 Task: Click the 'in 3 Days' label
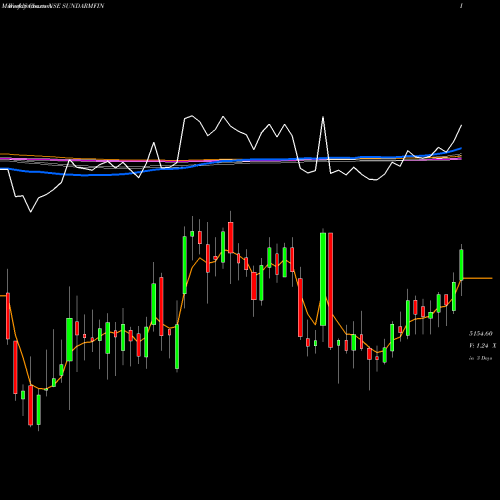click(x=481, y=358)
